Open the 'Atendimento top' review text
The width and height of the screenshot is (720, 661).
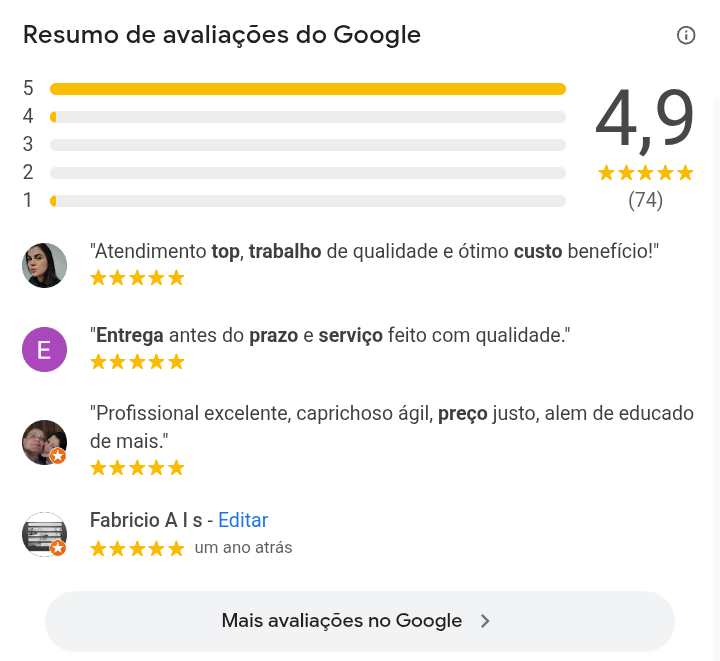[374, 251]
